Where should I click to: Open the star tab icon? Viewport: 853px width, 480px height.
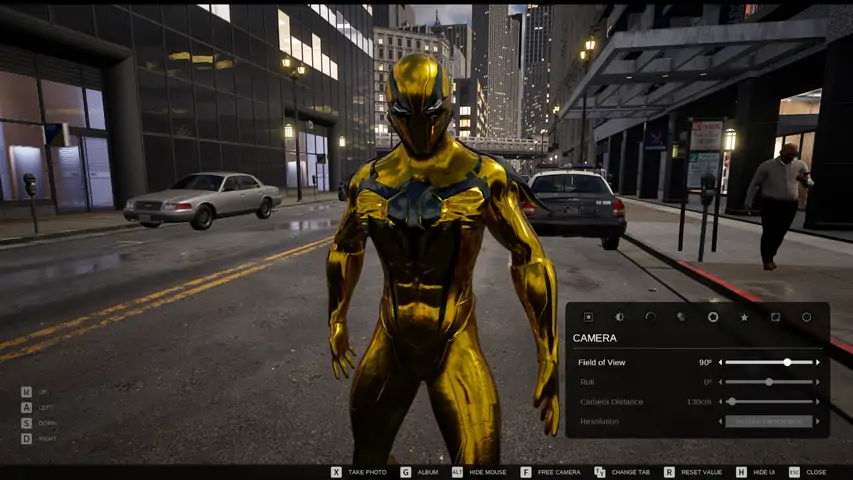(x=744, y=317)
